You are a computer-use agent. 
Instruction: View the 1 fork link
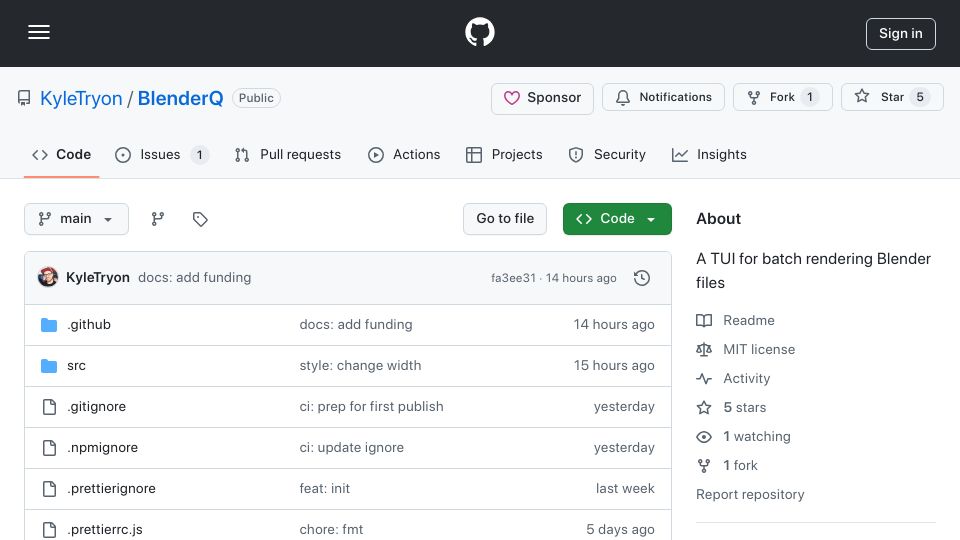click(740, 466)
